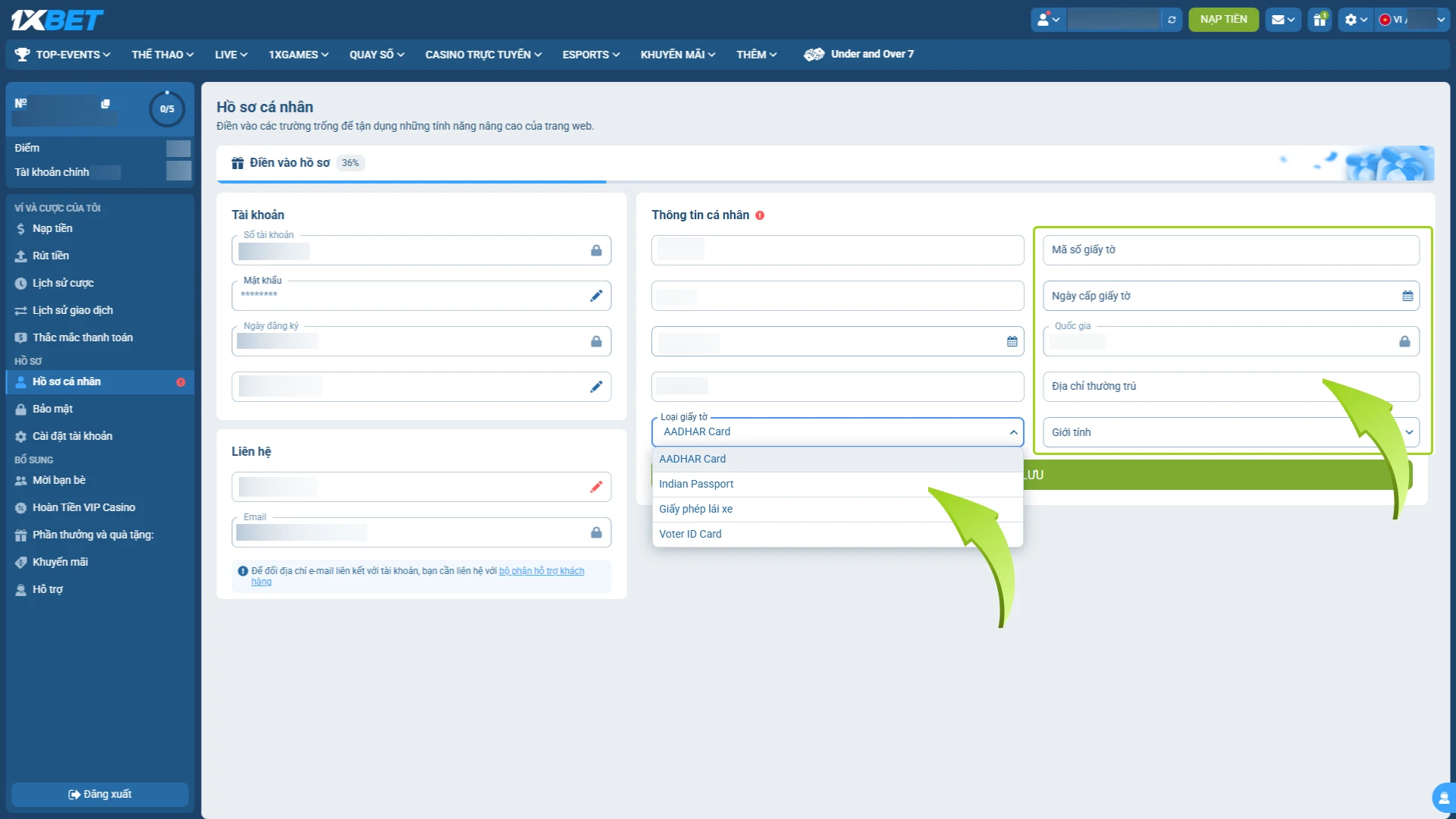Expand the THÊM menu
Screen dimensions: 1456x819
coord(756,55)
